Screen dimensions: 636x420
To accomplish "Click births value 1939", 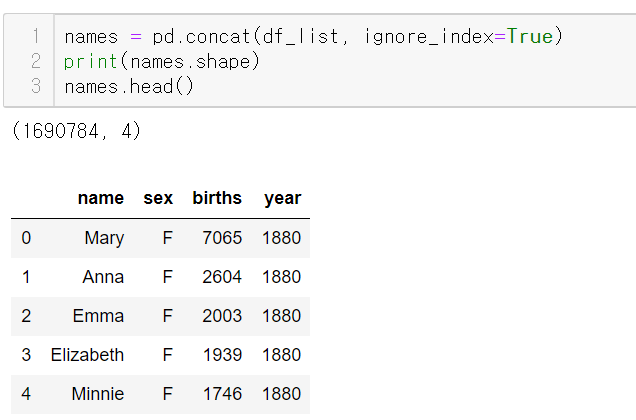I will tap(222, 355).
